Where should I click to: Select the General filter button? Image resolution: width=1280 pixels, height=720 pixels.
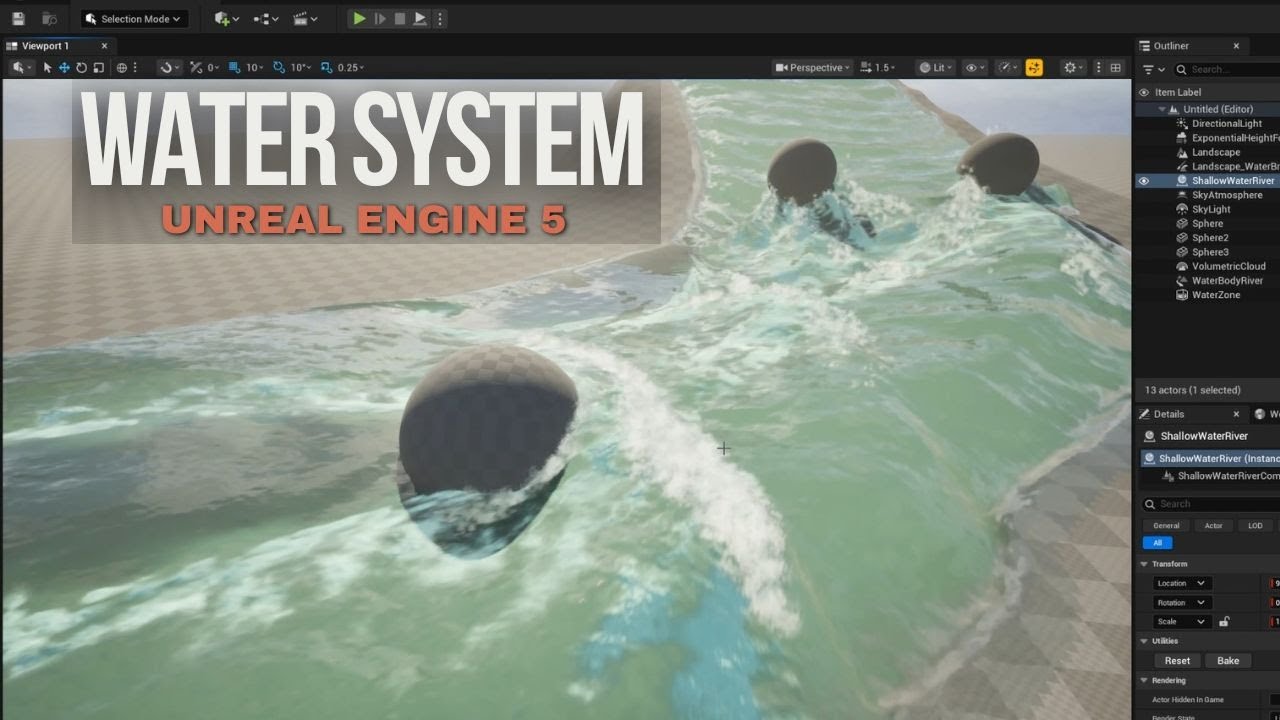point(1166,525)
